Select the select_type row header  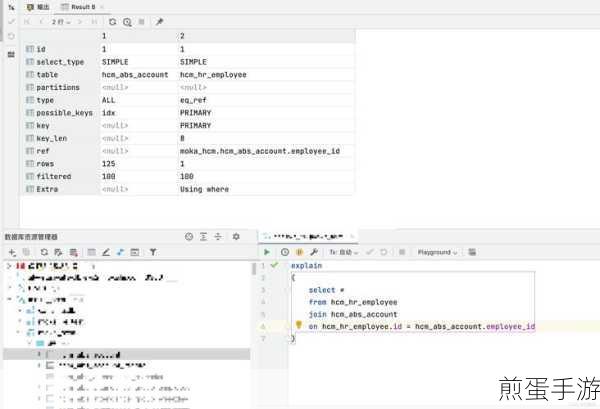(60, 62)
